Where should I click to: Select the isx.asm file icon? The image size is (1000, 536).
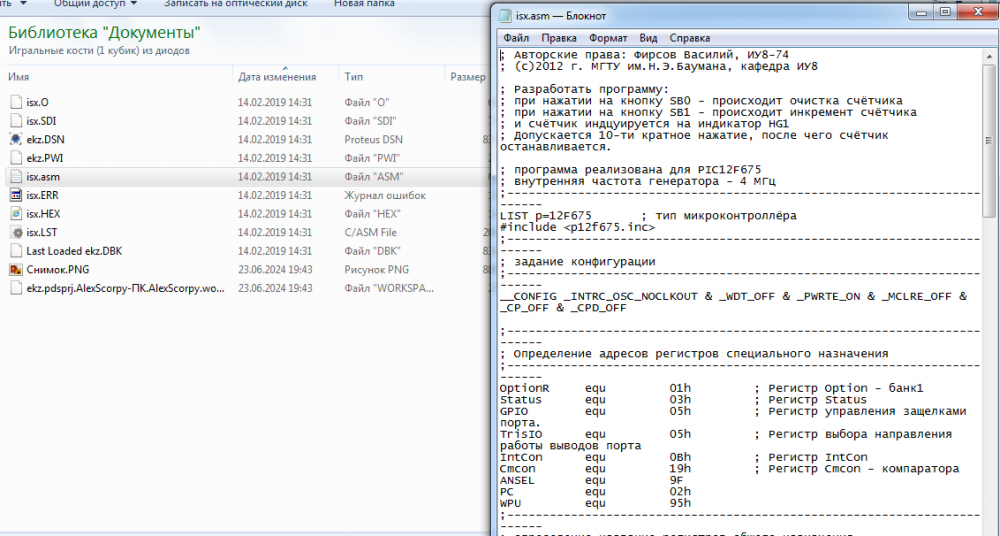click(16, 176)
